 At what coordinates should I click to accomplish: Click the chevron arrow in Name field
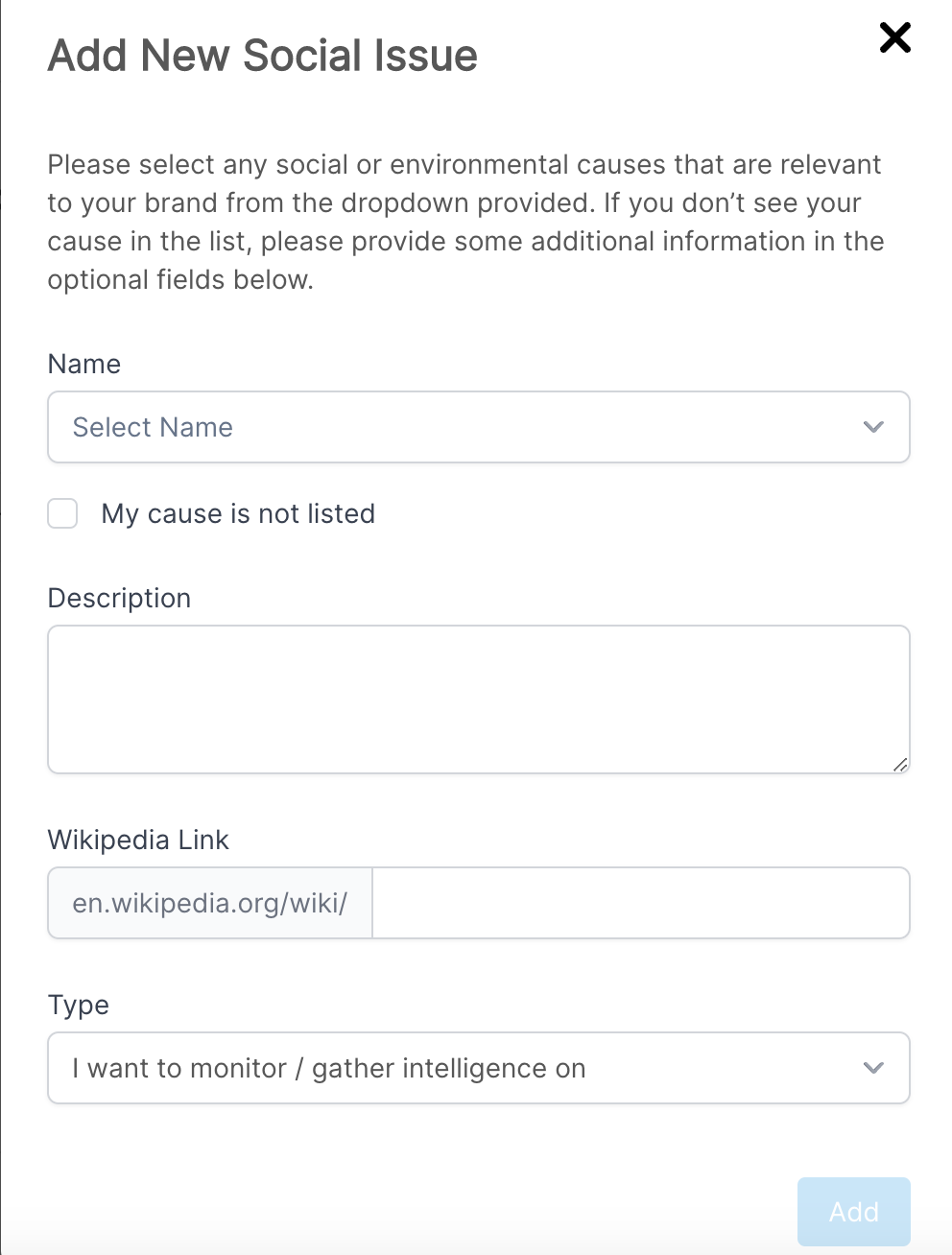click(872, 427)
